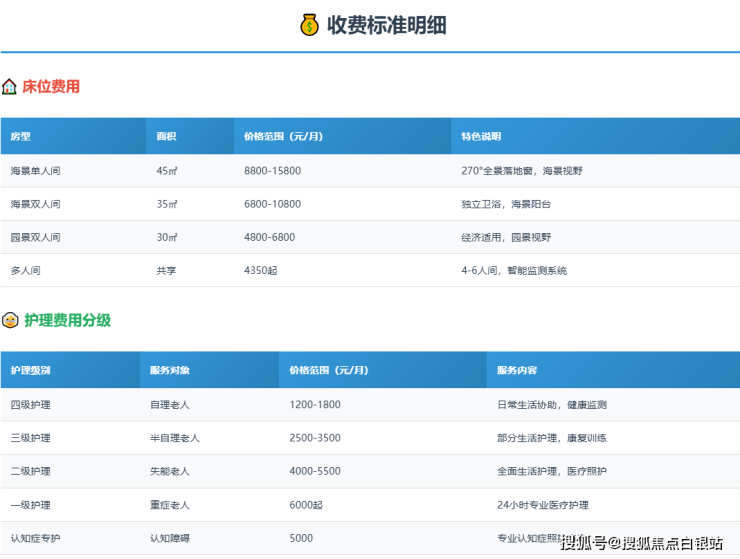Click the 护理费用分级 section heading

click(67, 320)
